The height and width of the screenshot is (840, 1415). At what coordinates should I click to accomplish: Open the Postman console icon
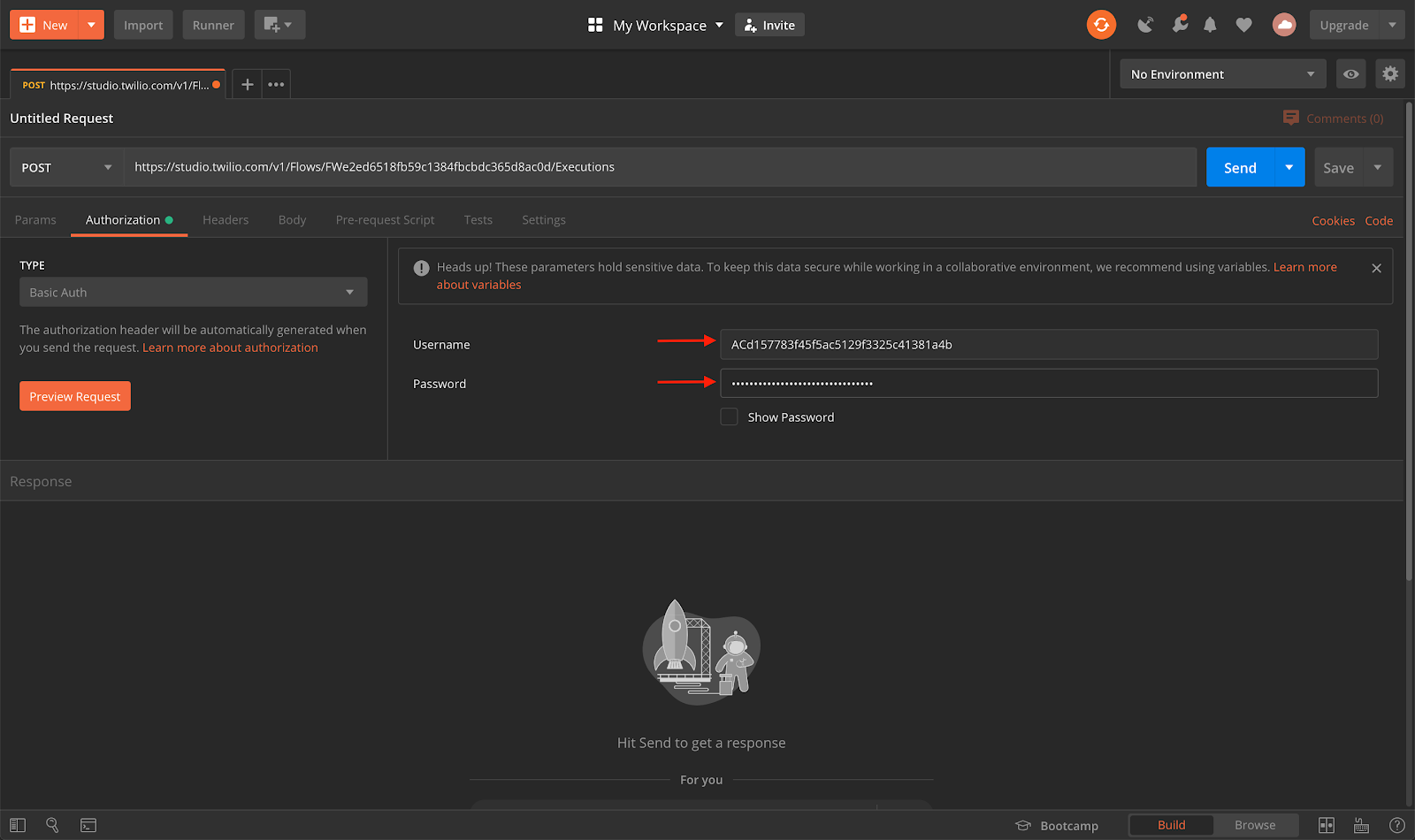[88, 825]
